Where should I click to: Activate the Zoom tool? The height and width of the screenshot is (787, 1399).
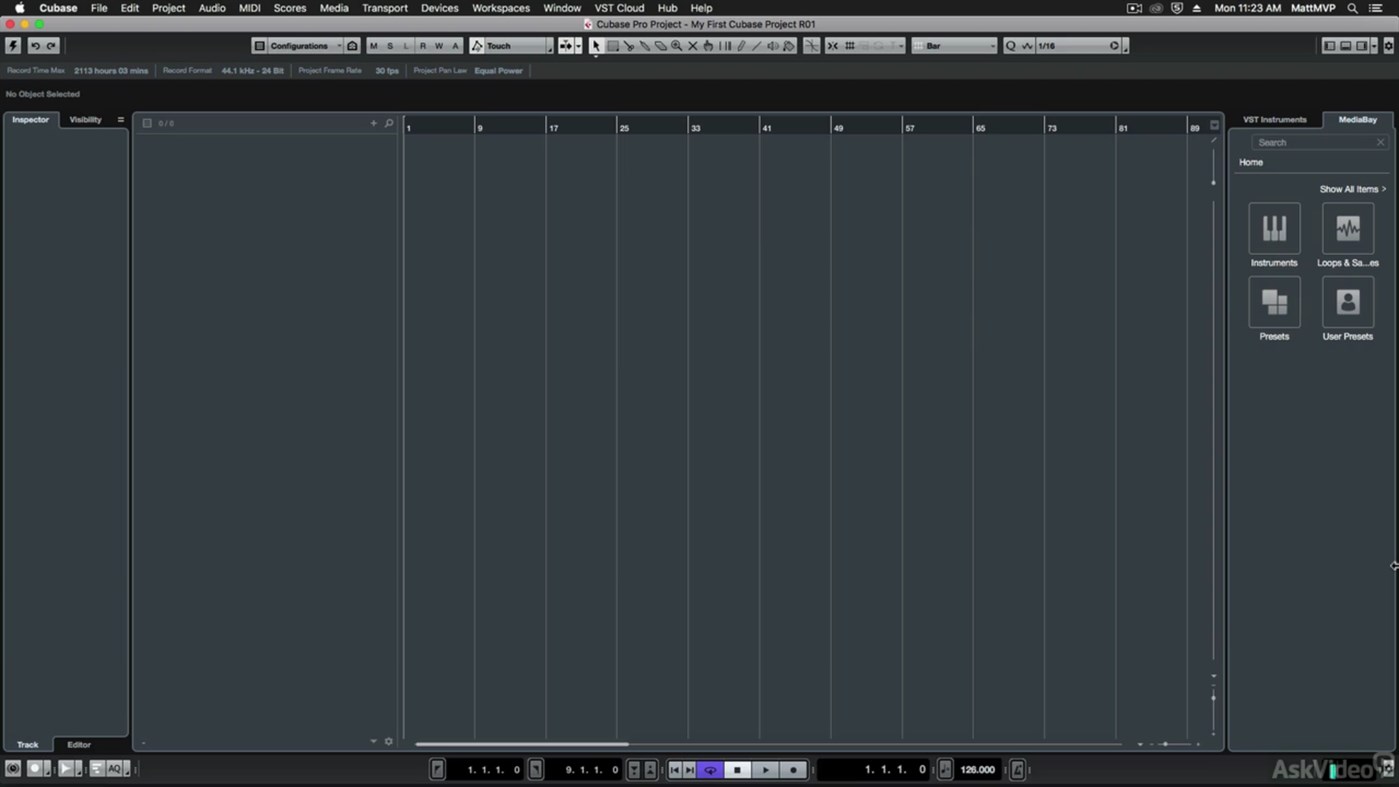tap(677, 45)
